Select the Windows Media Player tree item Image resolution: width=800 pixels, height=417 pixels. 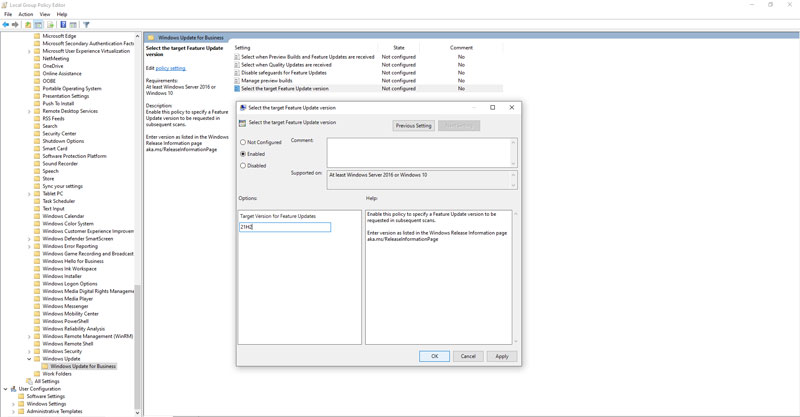click(68, 299)
